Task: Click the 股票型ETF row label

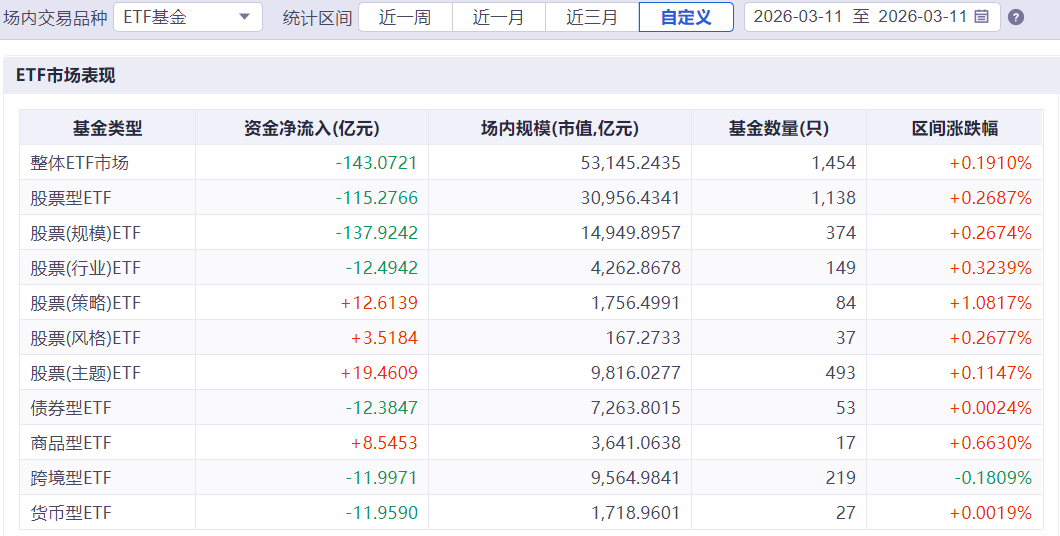Action: [x=71, y=198]
